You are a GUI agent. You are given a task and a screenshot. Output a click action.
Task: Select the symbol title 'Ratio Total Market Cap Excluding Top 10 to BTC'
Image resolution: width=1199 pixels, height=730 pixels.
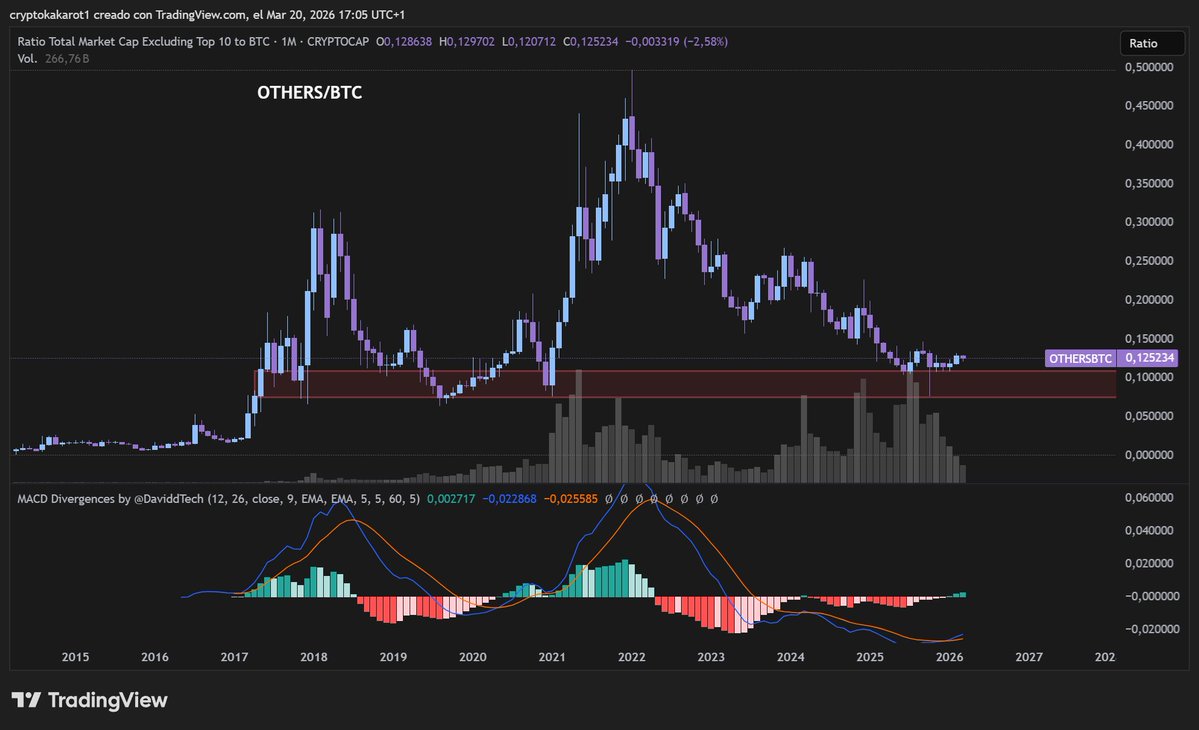coord(143,42)
